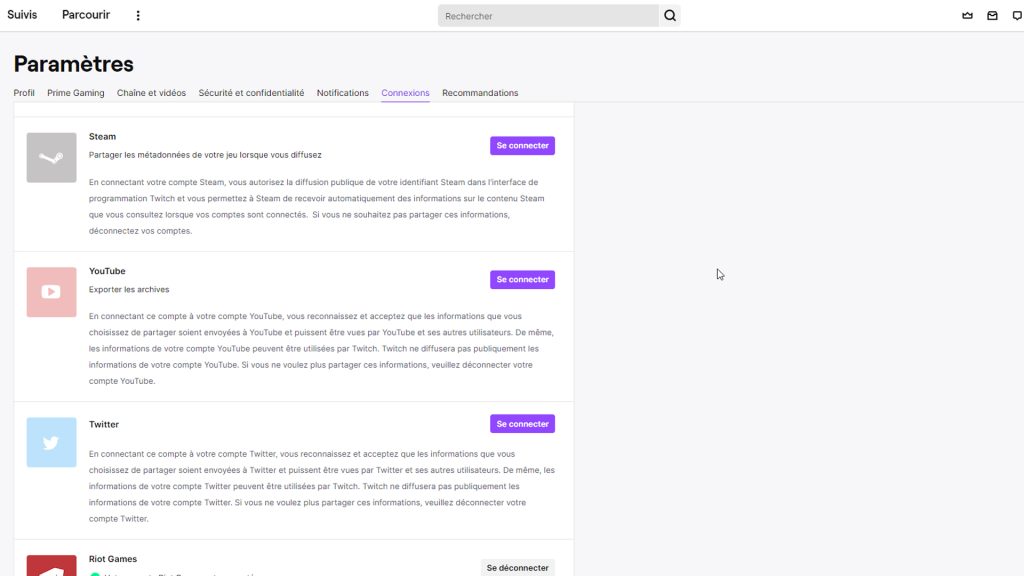Switch to the Notifications tab
Screen dimensions: 1024x576
click(x=342, y=92)
